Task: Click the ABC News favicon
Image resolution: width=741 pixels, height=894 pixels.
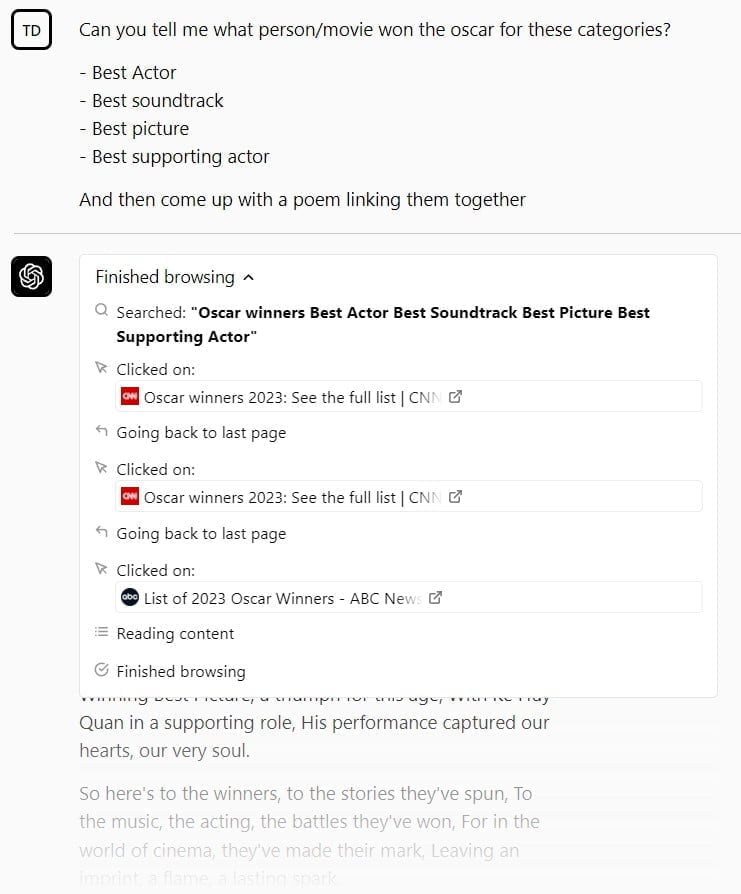Action: click(x=129, y=597)
